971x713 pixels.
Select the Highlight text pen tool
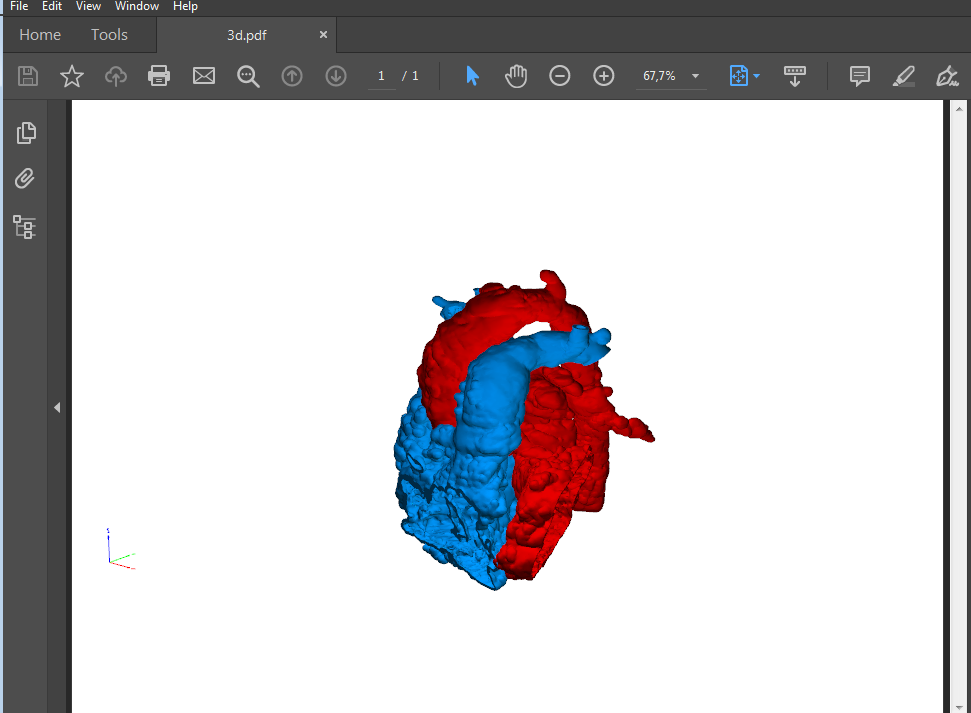904,76
